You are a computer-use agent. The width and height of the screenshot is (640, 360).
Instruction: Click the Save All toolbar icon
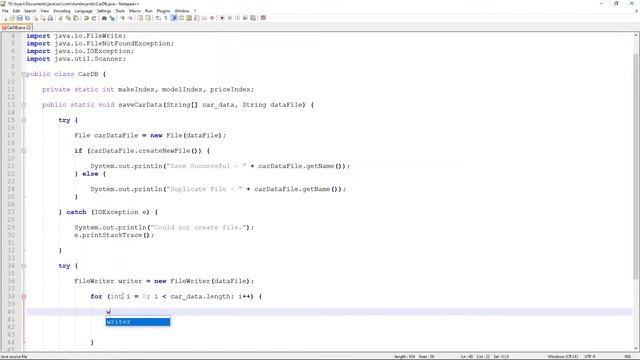tap(27, 18)
